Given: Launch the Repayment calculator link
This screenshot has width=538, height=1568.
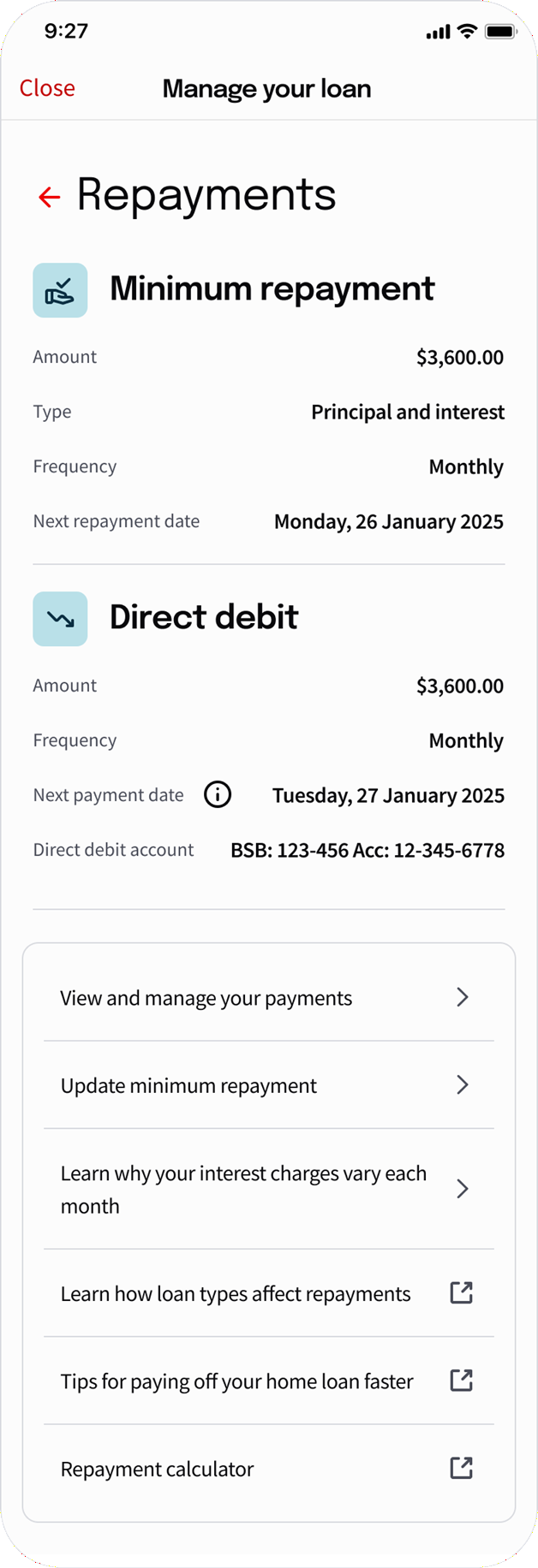Looking at the screenshot, I should tap(158, 1470).
